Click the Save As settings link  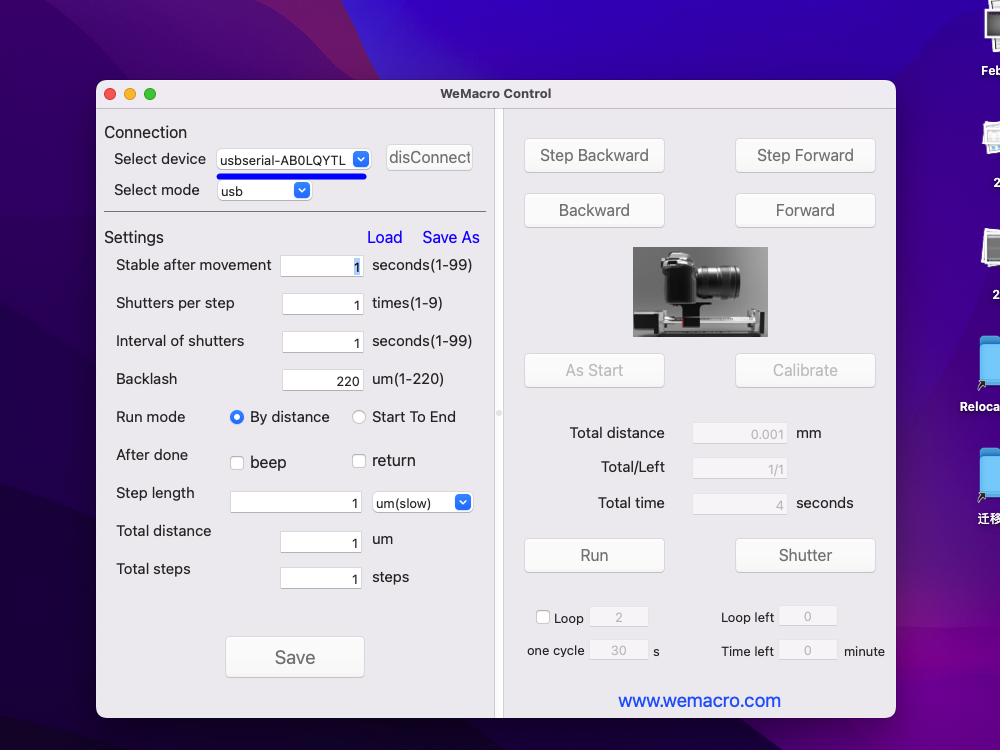coord(451,237)
